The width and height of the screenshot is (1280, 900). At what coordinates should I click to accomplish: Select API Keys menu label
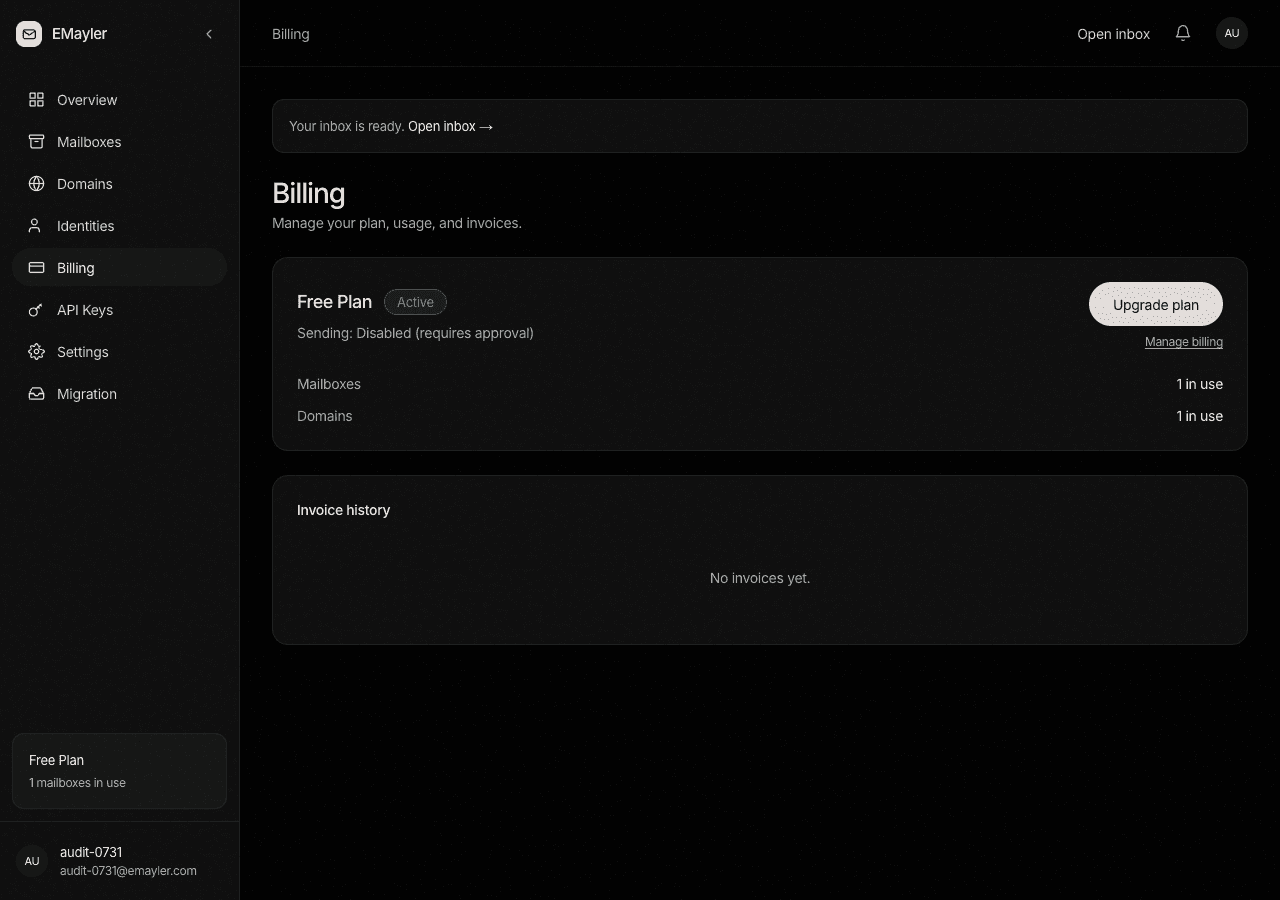coord(85,310)
